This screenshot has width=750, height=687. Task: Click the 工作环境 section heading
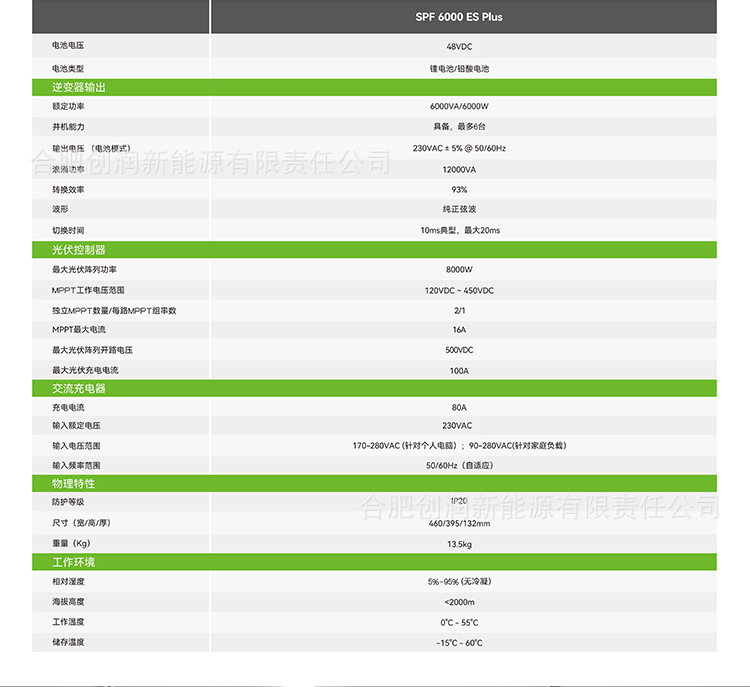[74, 562]
